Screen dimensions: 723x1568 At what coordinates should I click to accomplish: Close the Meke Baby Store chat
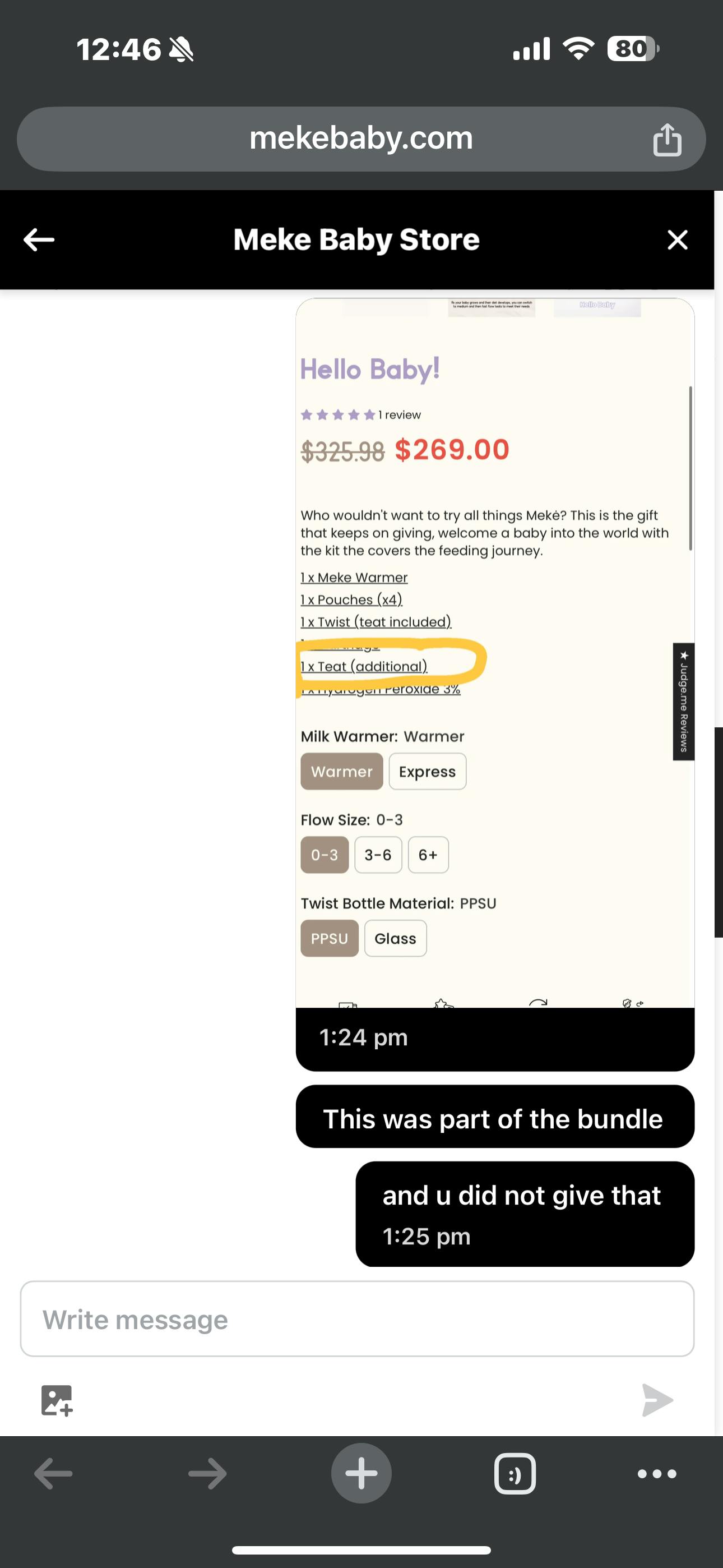tap(678, 240)
